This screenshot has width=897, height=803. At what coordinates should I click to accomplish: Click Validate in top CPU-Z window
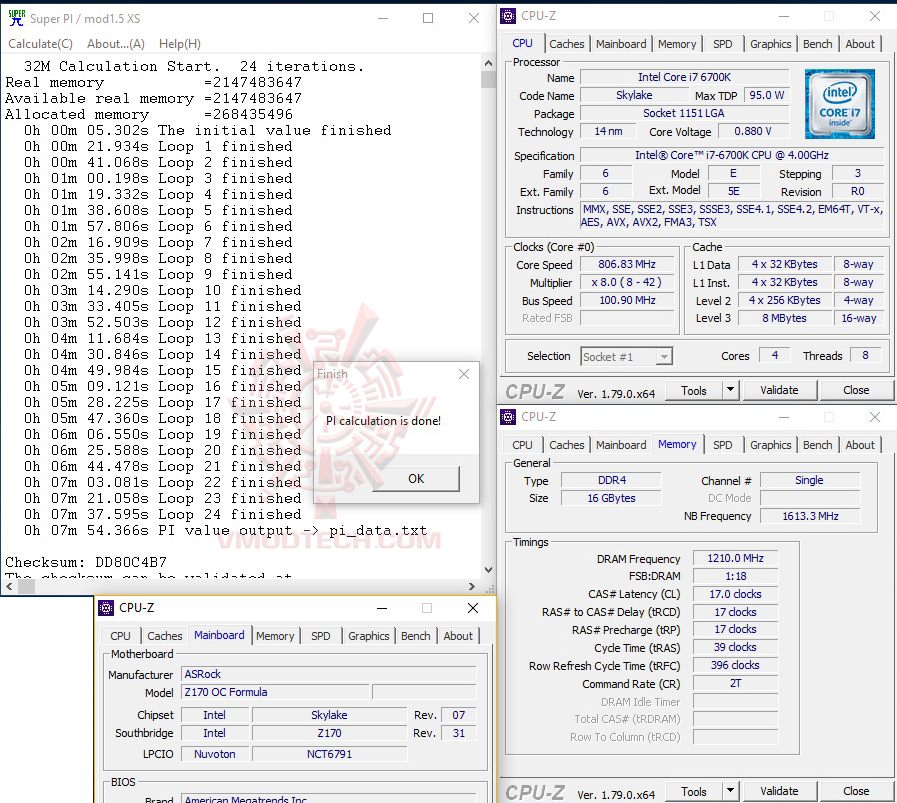tap(779, 390)
